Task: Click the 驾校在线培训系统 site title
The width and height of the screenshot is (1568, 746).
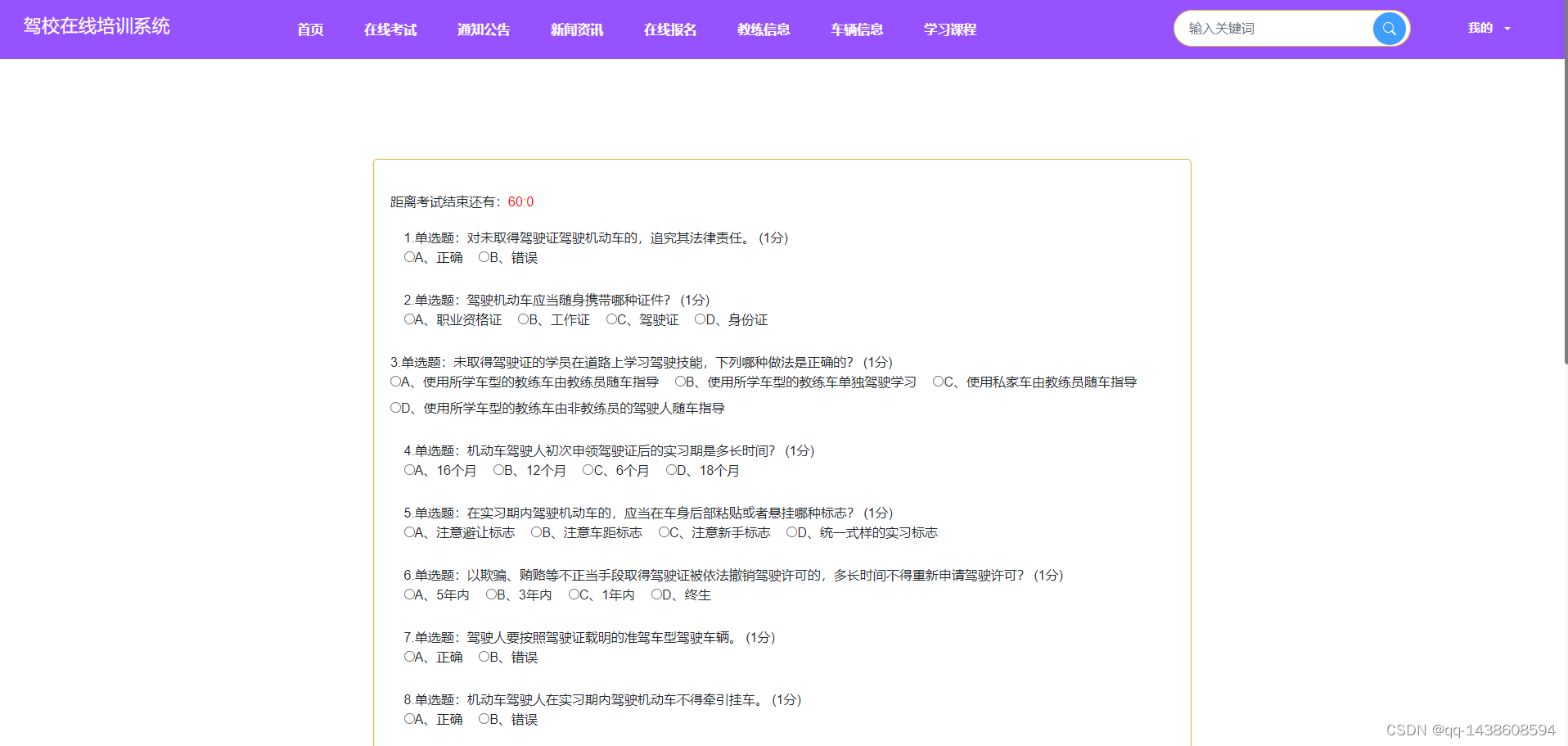Action: tap(97, 26)
